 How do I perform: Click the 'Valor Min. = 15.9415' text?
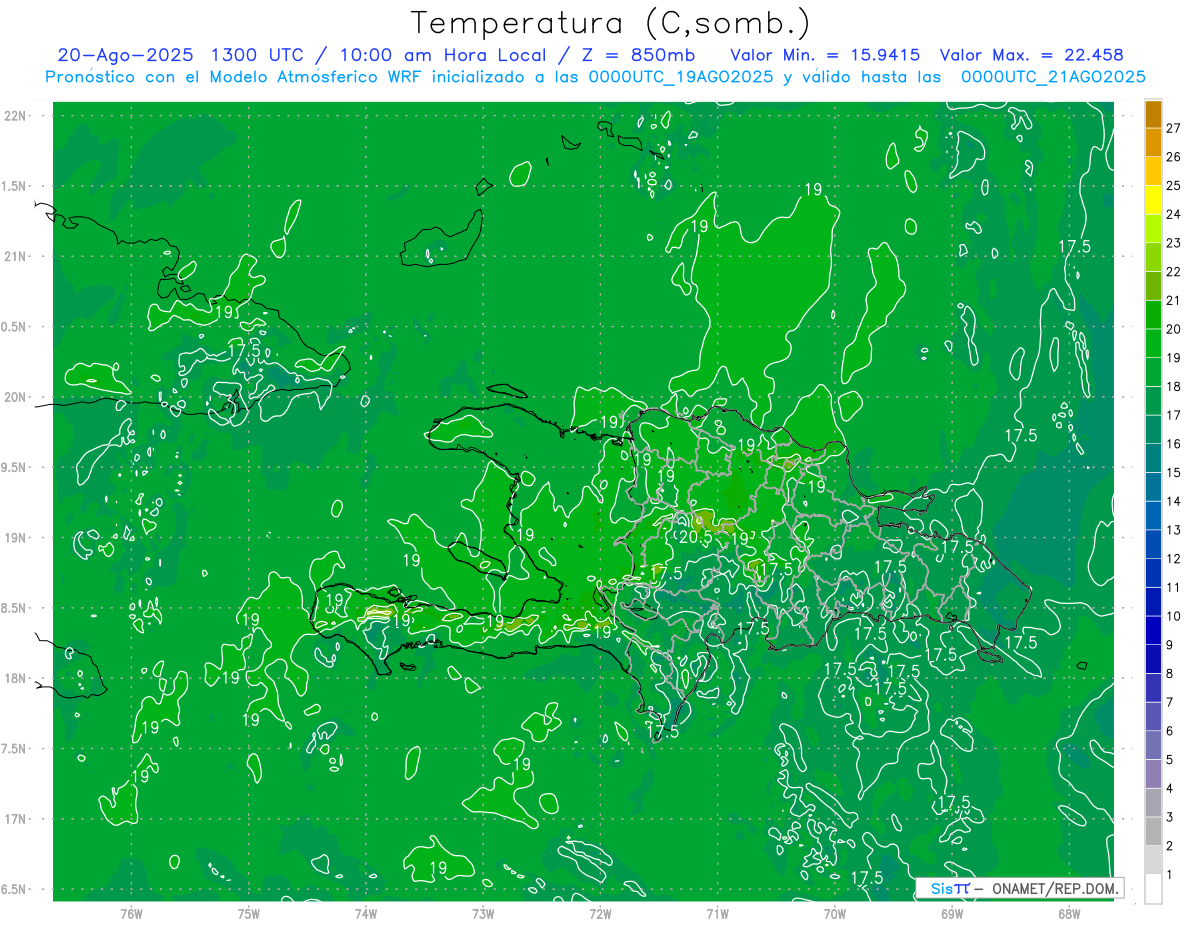tap(825, 55)
